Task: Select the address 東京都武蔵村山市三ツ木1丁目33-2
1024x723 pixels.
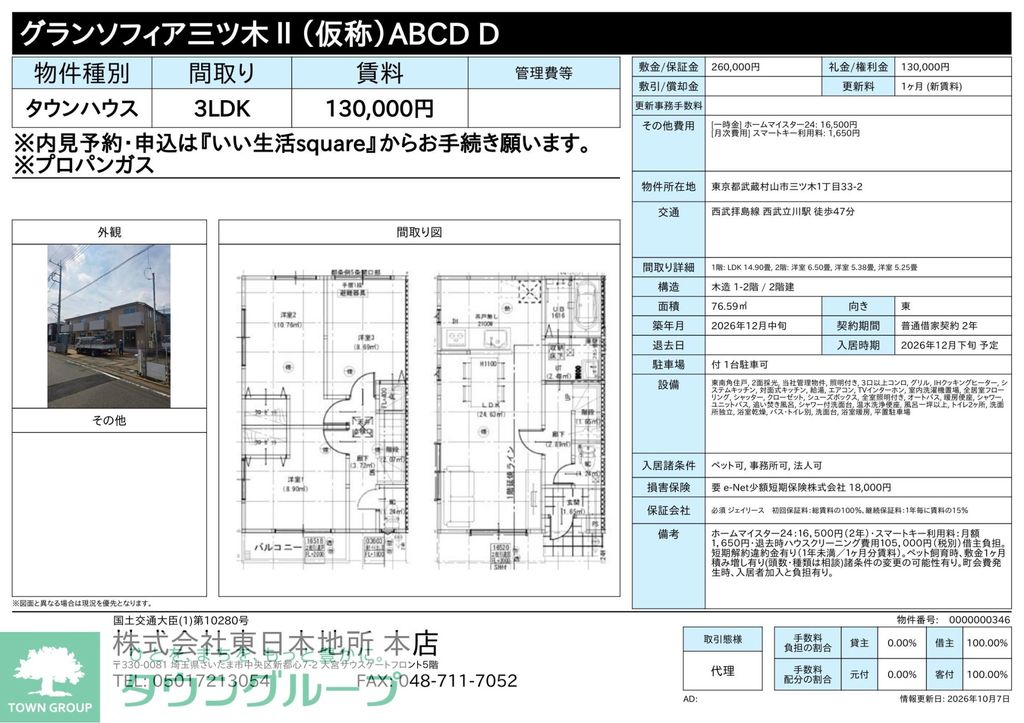Action: pyautogui.click(x=787, y=187)
